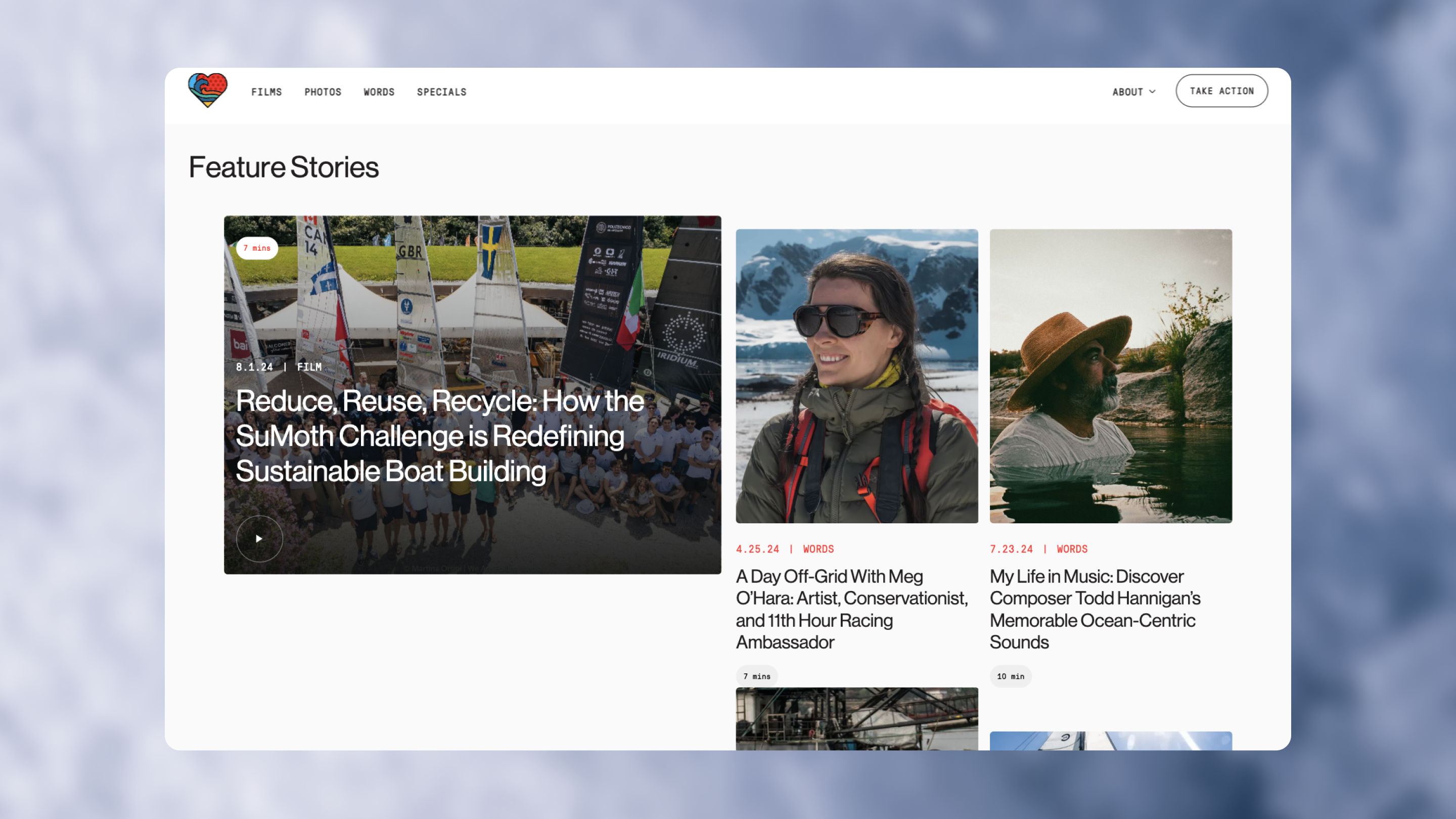Select the 7 mins badge on featured film

coord(257,248)
